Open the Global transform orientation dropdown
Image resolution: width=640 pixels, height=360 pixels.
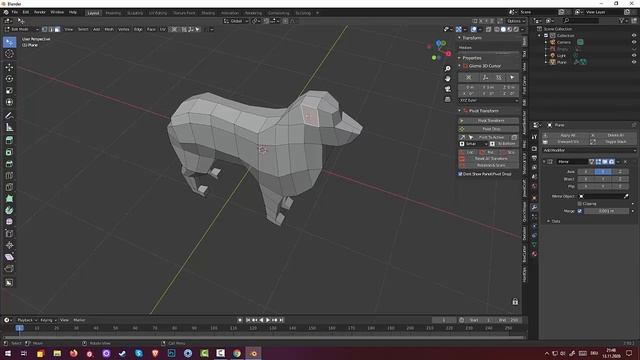coord(236,21)
